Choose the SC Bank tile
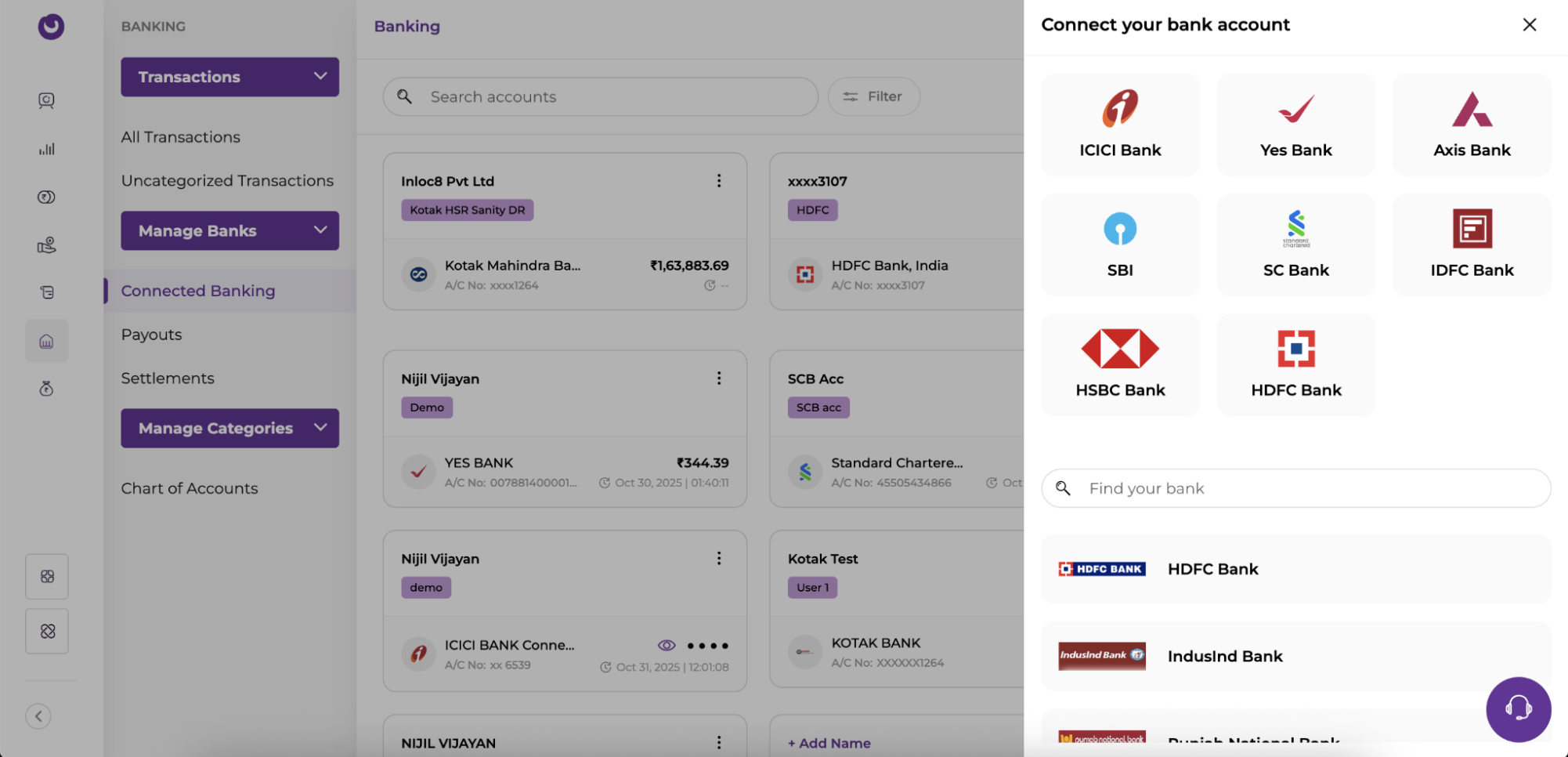This screenshot has height=757, width=1568. click(x=1296, y=244)
